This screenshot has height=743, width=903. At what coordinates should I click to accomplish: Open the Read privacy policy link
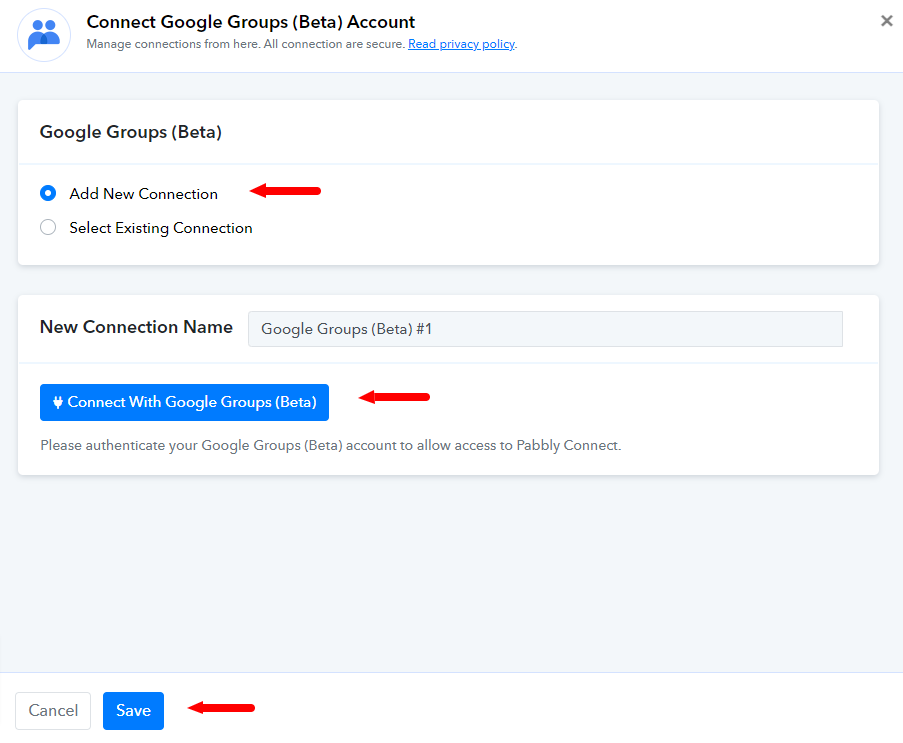tap(461, 44)
